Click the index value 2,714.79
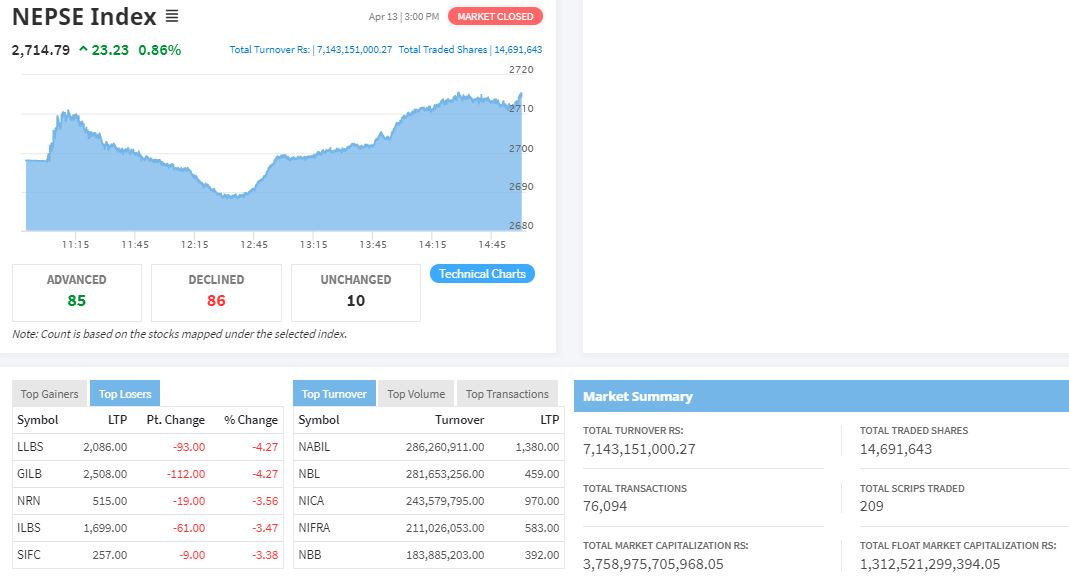The height and width of the screenshot is (579, 1069). pos(41,50)
